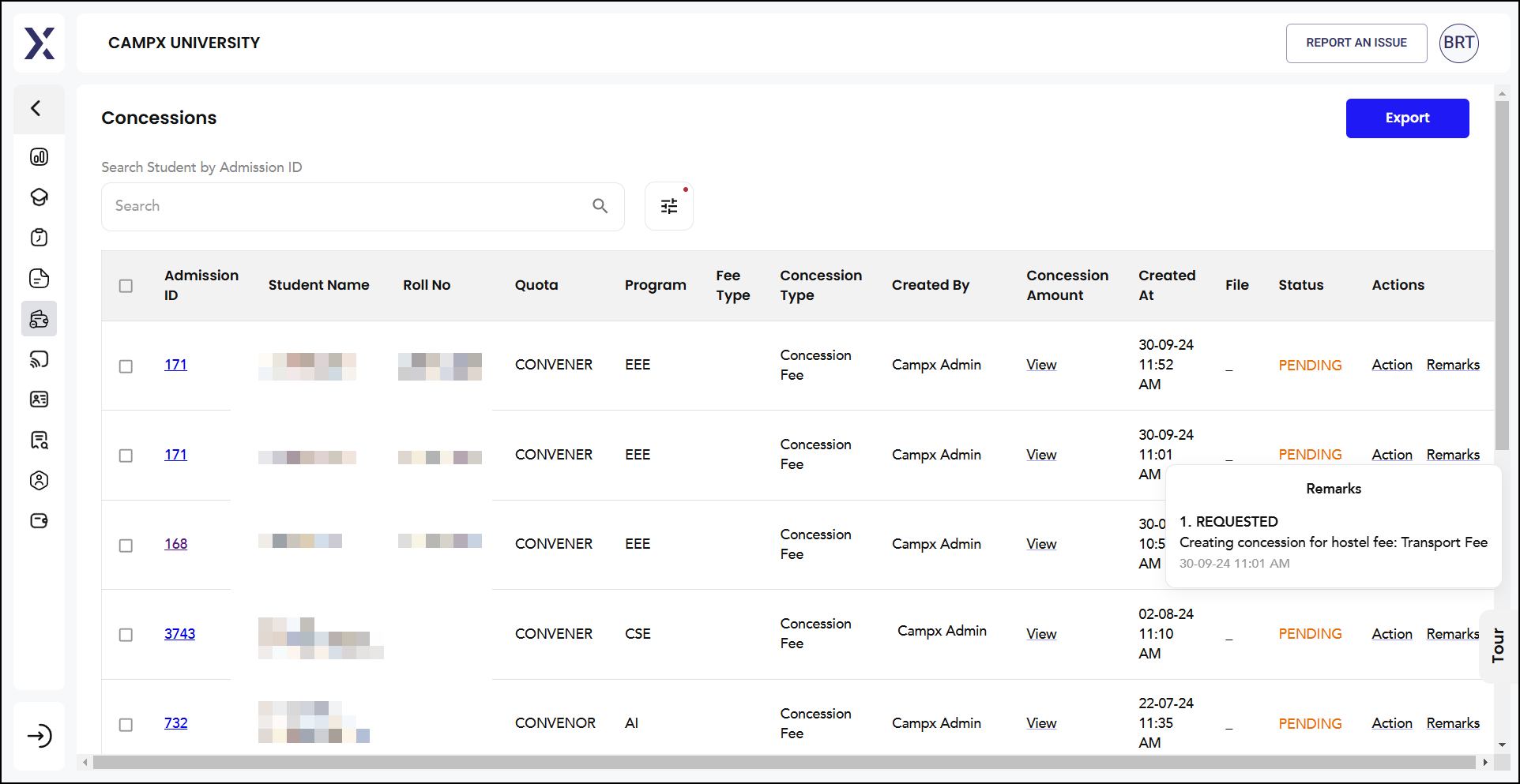Click the search magnifier icon
The image size is (1520, 784).
point(600,206)
